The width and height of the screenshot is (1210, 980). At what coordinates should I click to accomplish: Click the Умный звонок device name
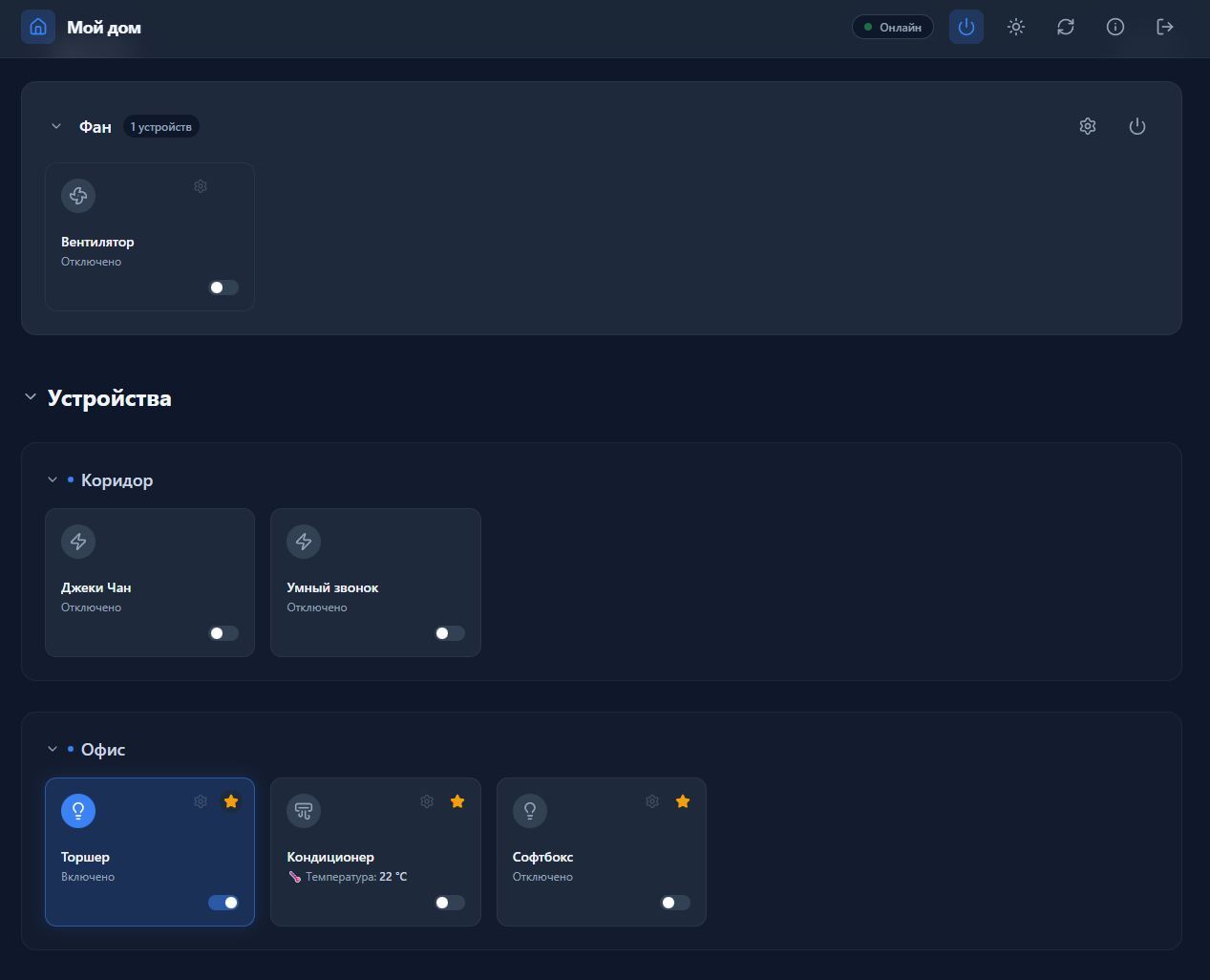pos(332,587)
